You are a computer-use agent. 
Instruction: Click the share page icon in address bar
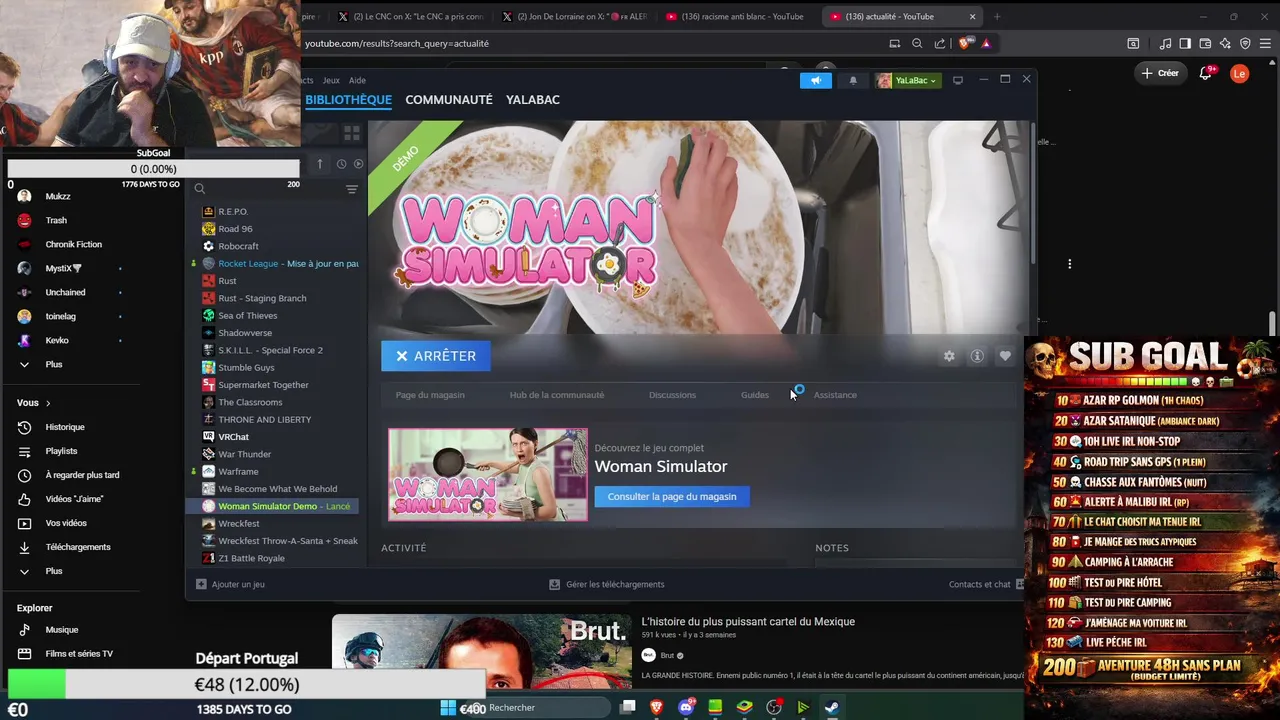[940, 43]
